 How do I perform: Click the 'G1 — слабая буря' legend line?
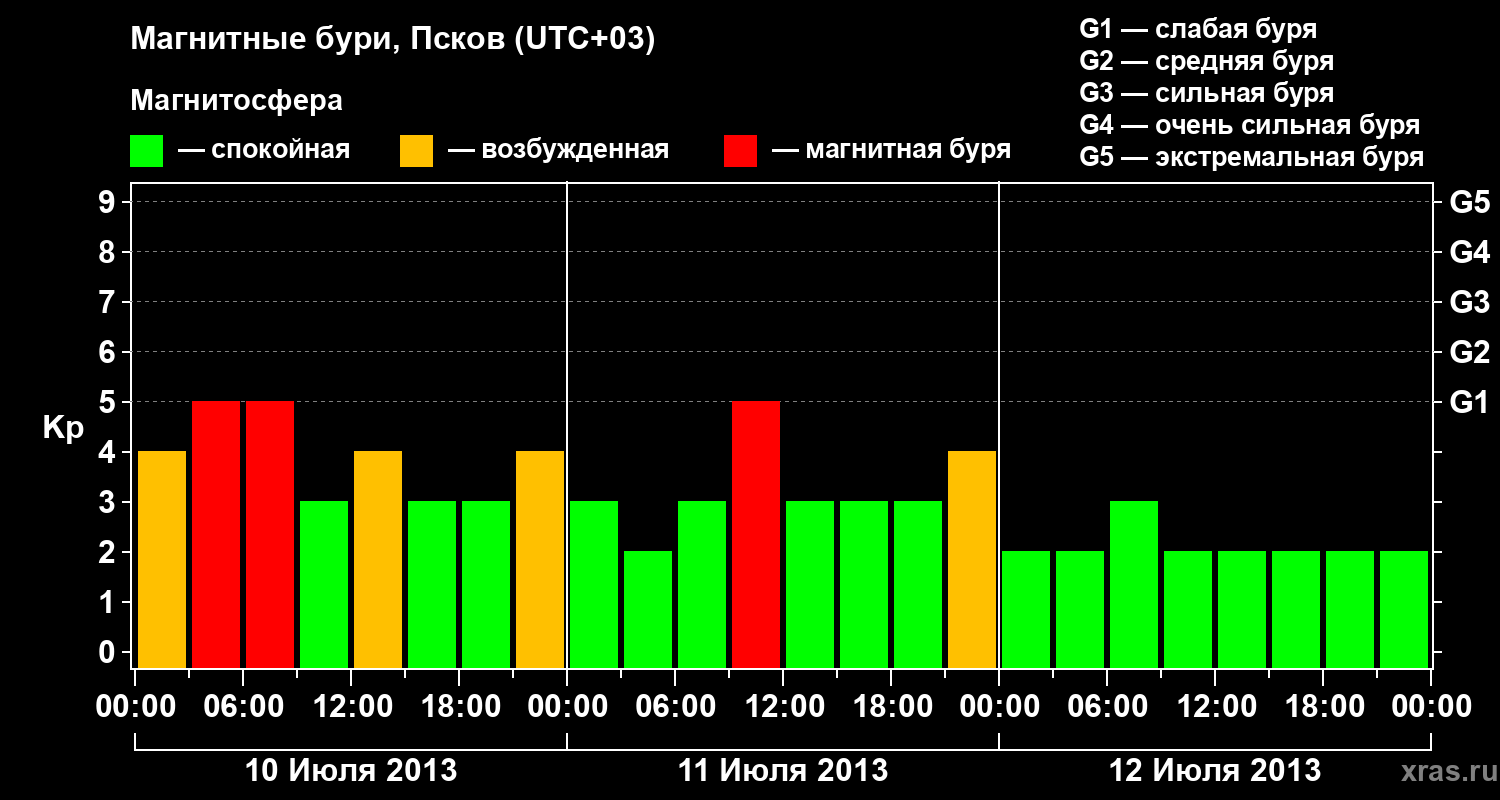coord(1198,28)
